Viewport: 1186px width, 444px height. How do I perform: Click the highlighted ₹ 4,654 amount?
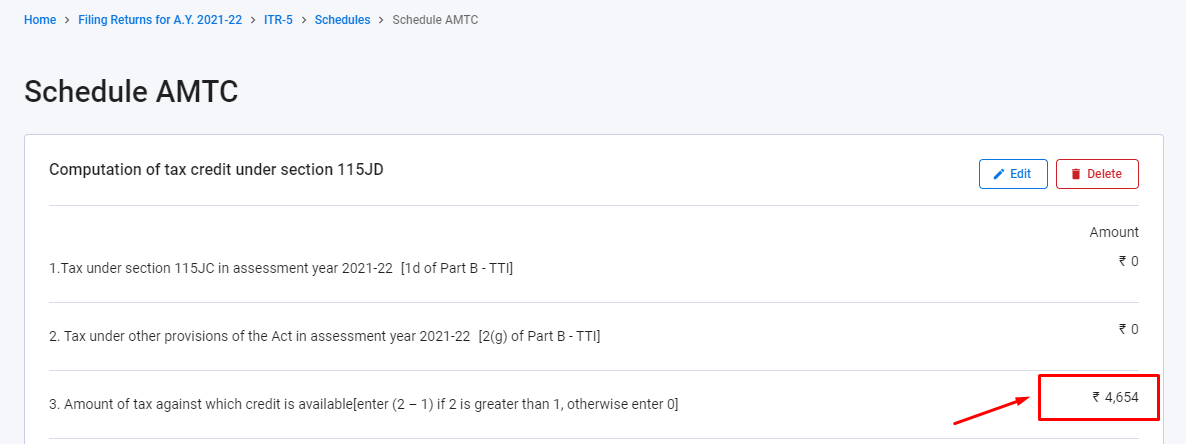1115,397
